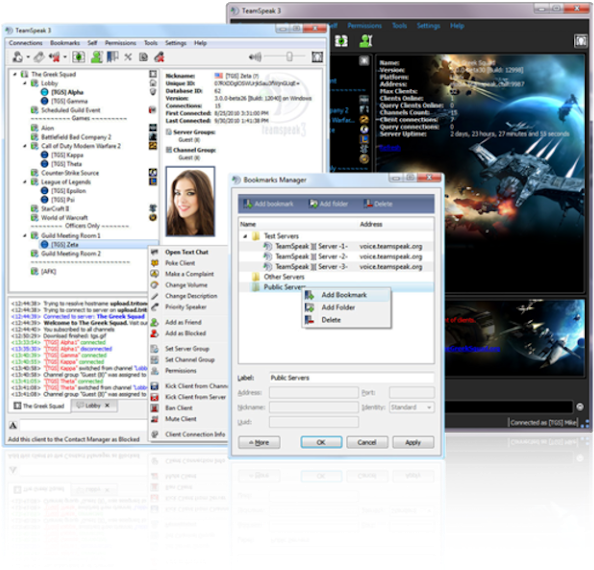Click Apply in the Bookmarks Manager
Screen dimensions: 594x570
[413, 442]
